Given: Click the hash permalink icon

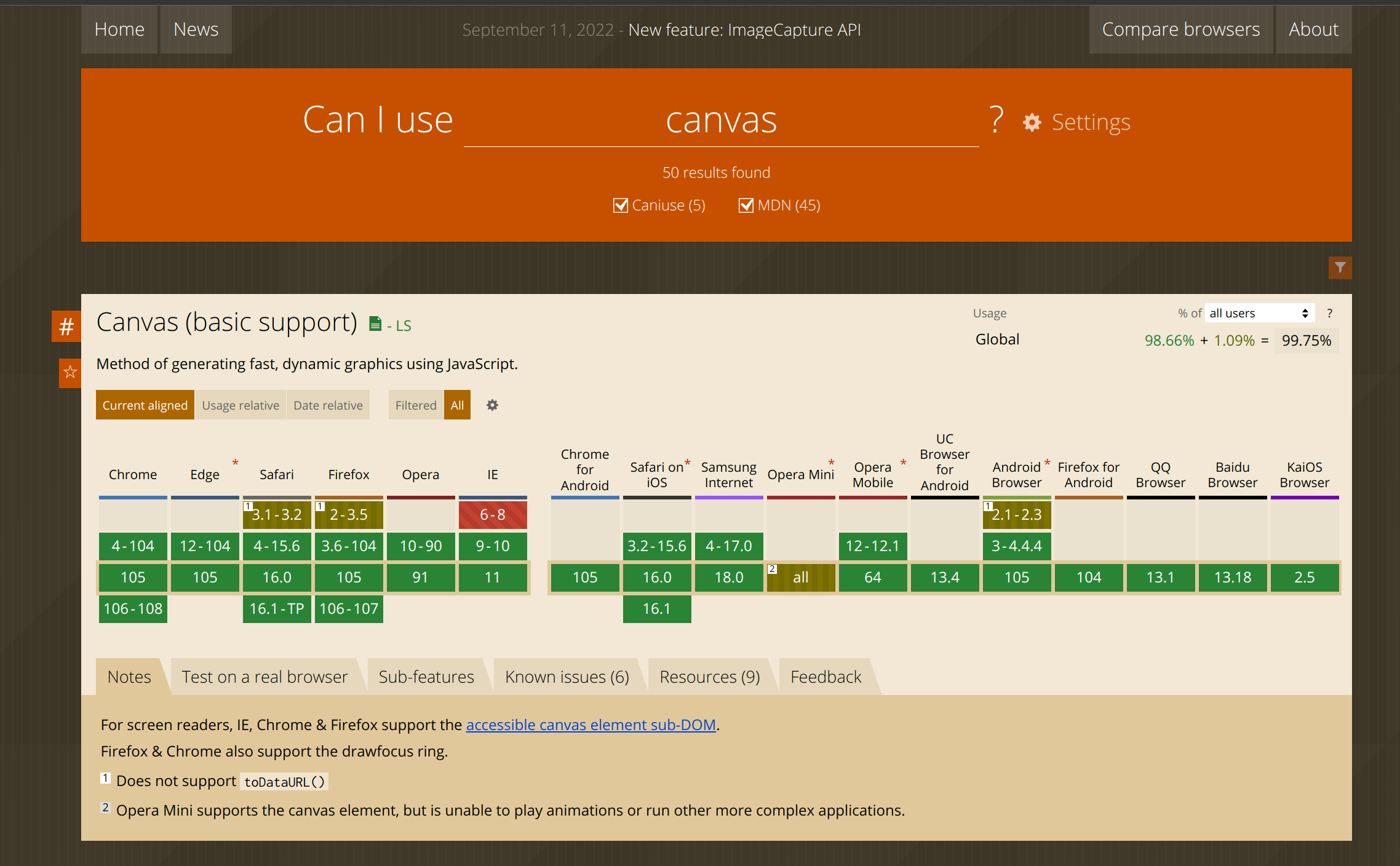Looking at the screenshot, I should [66, 326].
